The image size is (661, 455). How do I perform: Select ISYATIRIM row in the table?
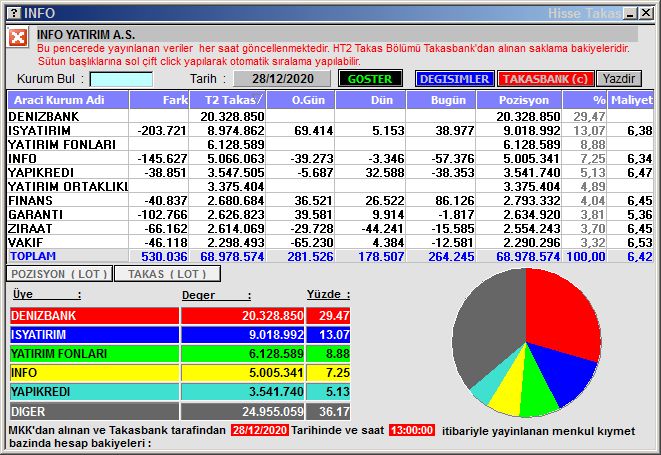tap(330, 130)
